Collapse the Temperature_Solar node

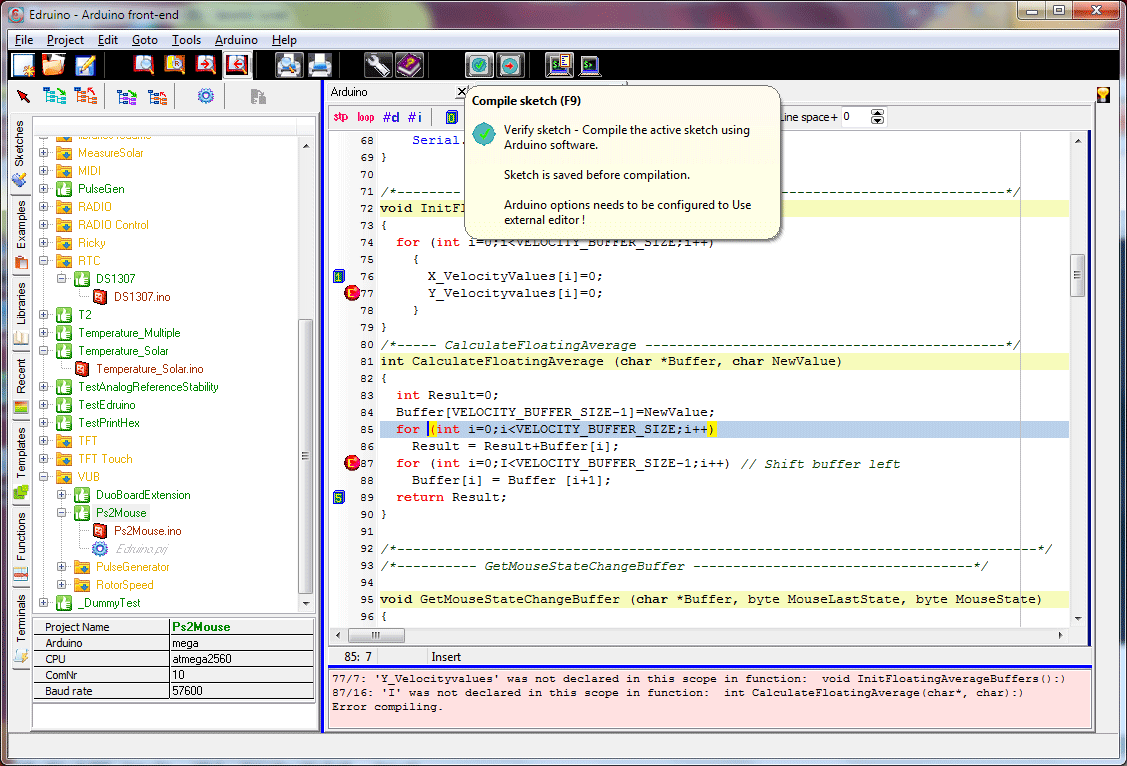[x=44, y=351]
